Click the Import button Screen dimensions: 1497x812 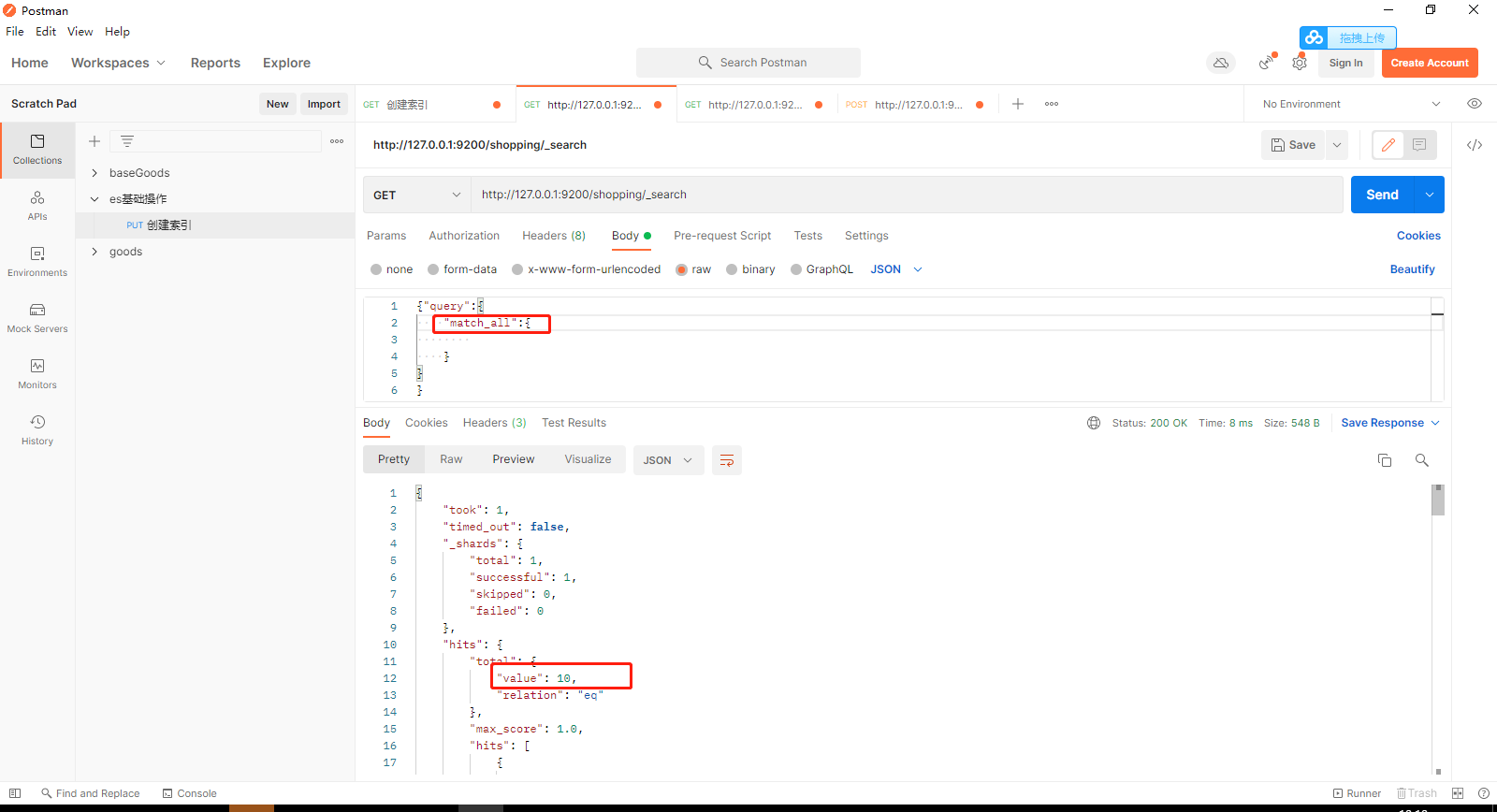324,104
